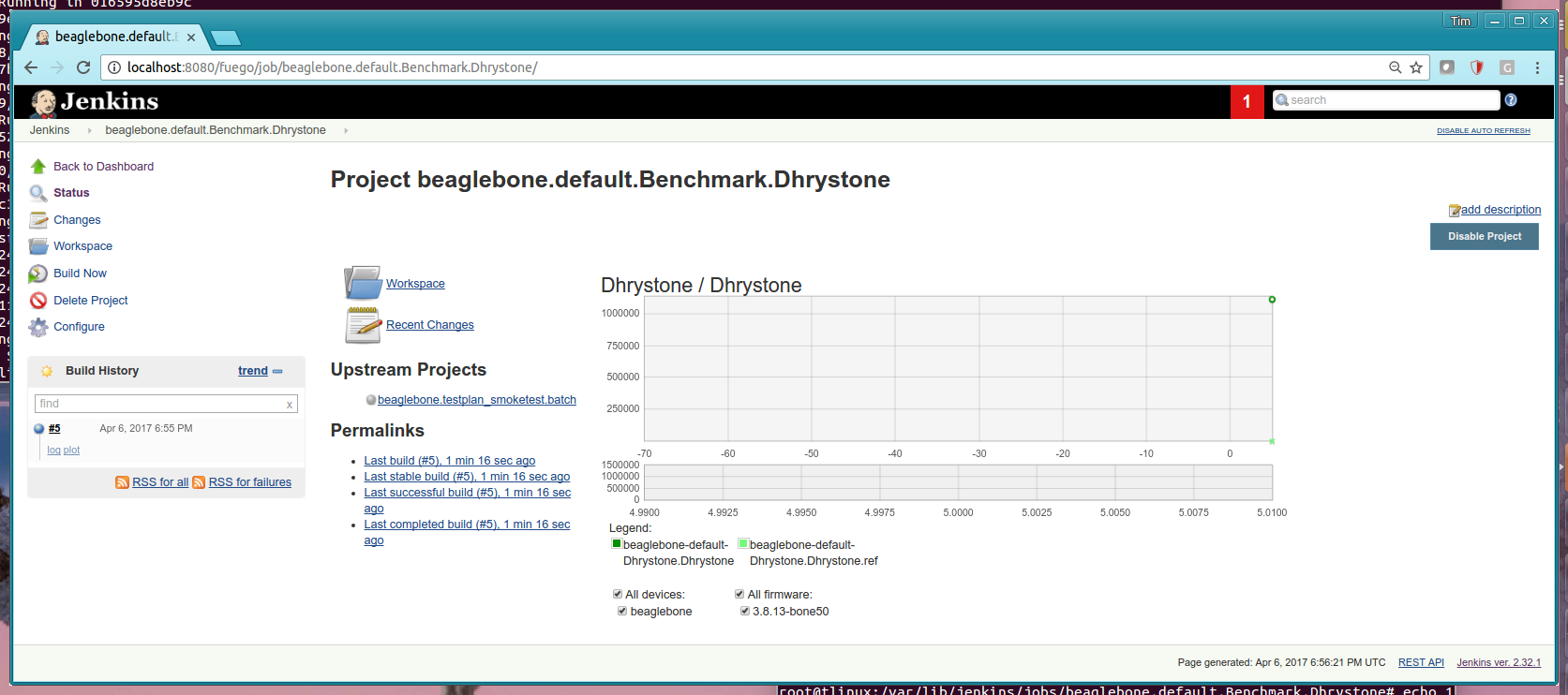
Task: Click the Build History weather sun icon
Action: click(47, 371)
